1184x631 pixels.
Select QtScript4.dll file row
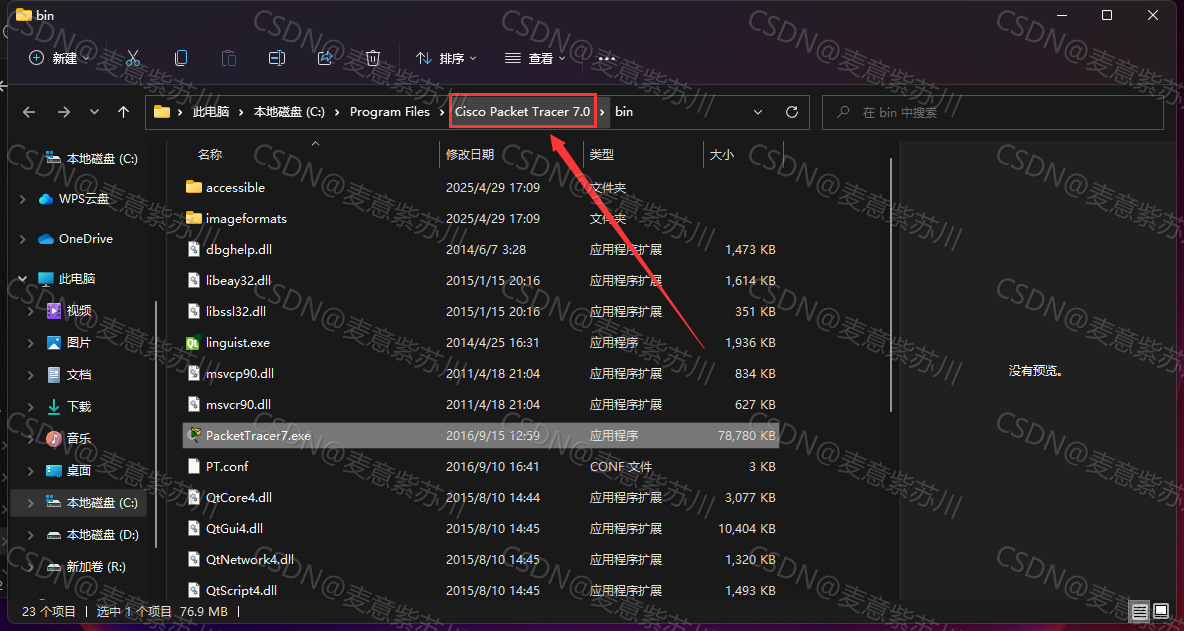[x=481, y=590]
